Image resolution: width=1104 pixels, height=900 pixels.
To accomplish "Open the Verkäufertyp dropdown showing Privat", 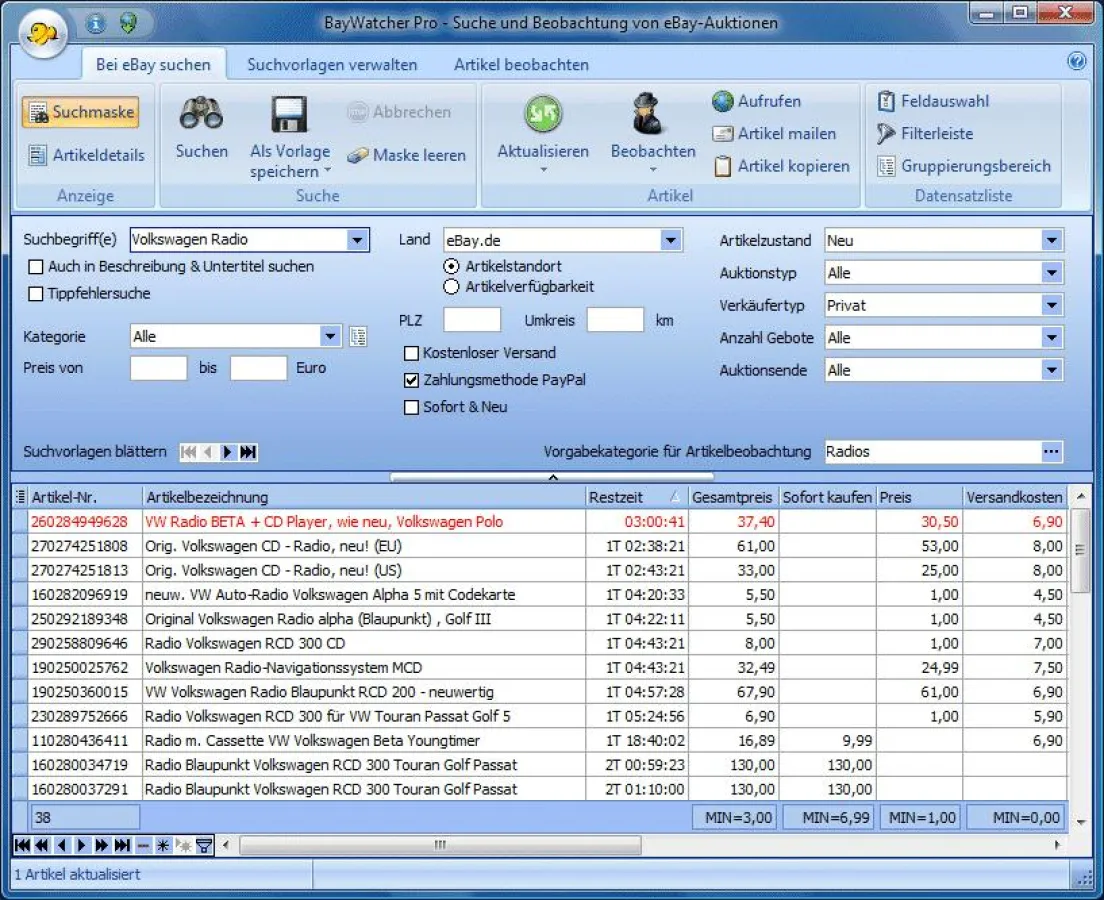I will (x=1051, y=305).
